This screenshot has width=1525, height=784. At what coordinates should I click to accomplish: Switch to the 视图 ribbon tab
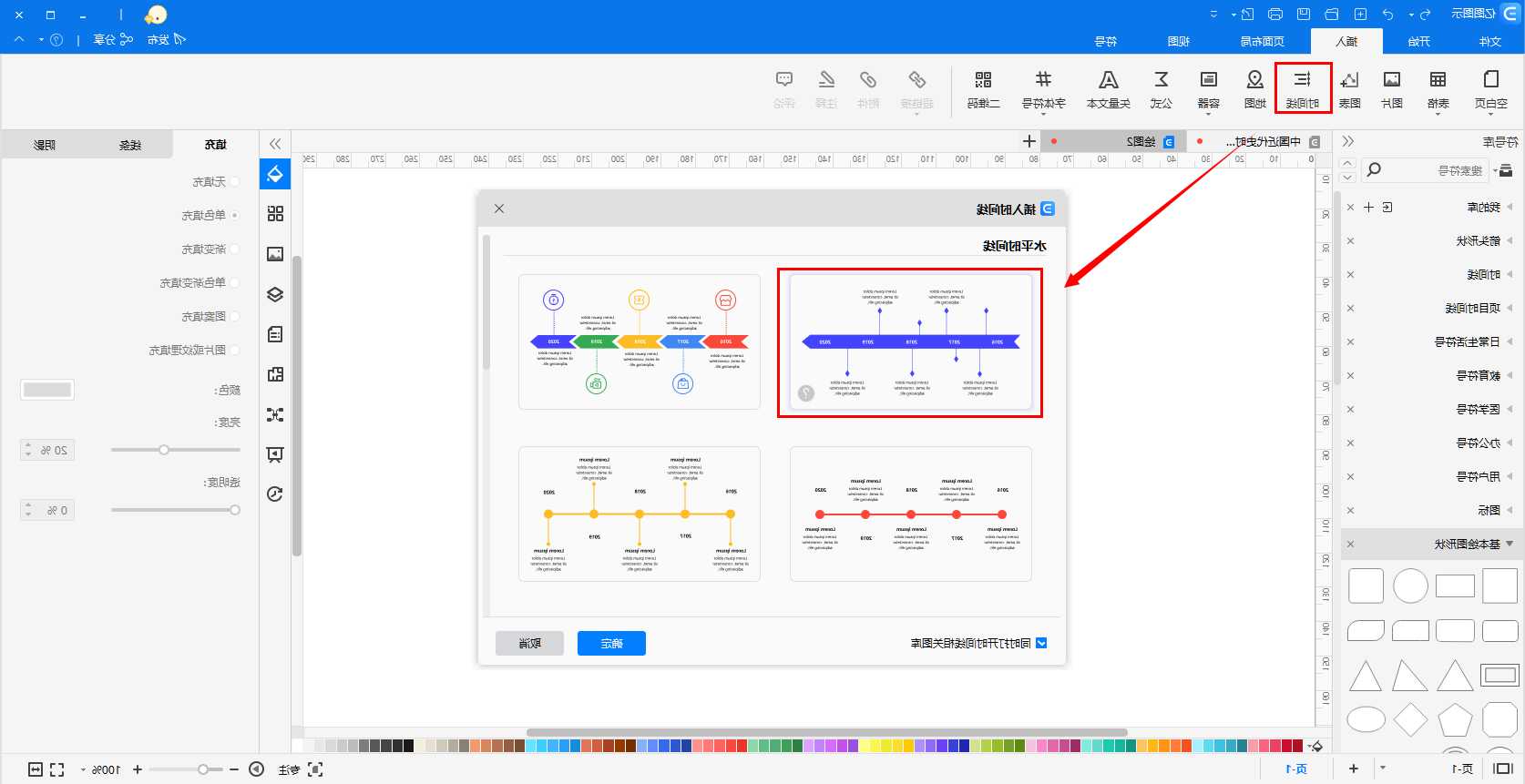coord(1179,41)
